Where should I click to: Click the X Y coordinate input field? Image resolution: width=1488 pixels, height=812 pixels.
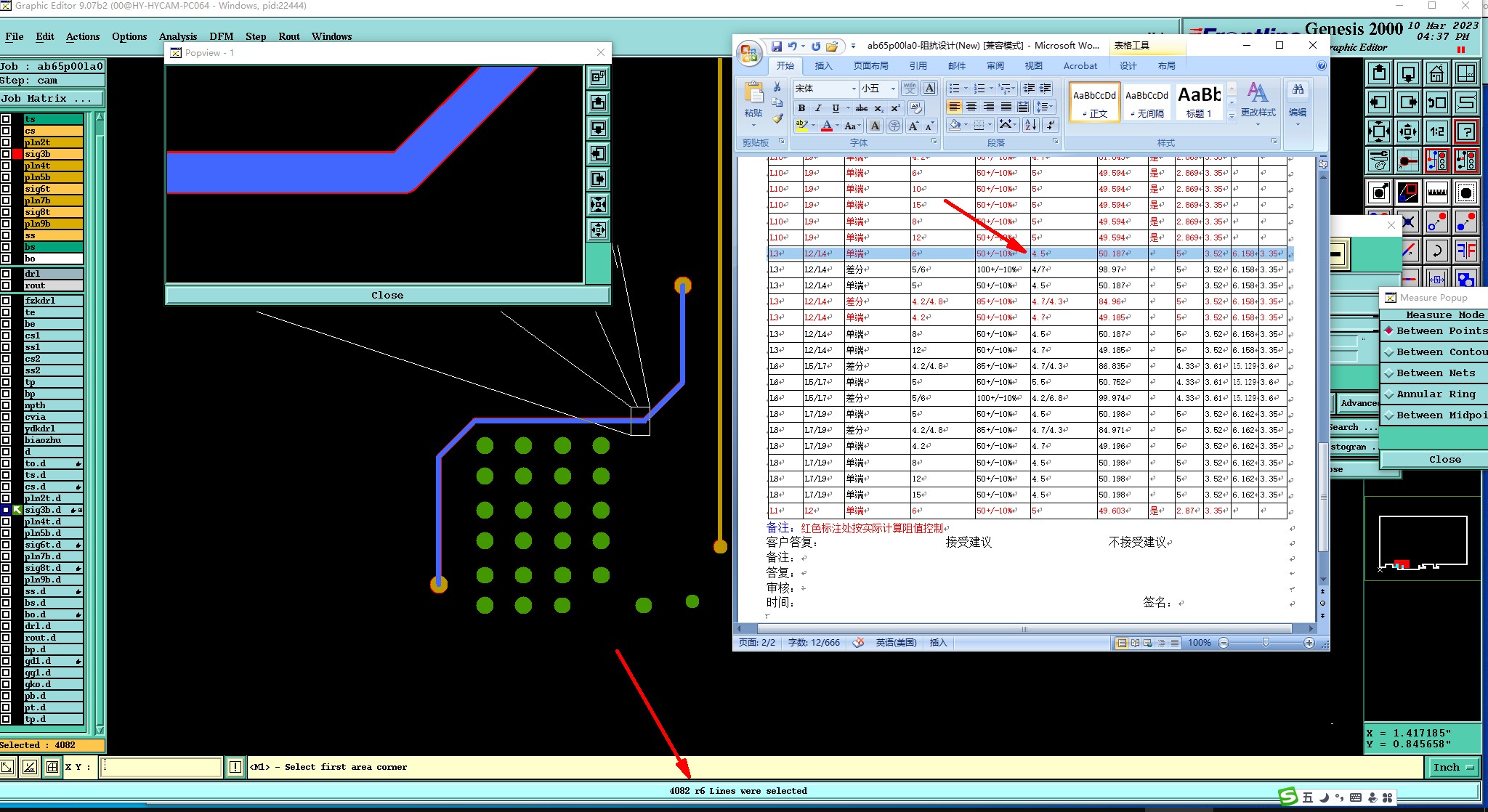(161, 767)
